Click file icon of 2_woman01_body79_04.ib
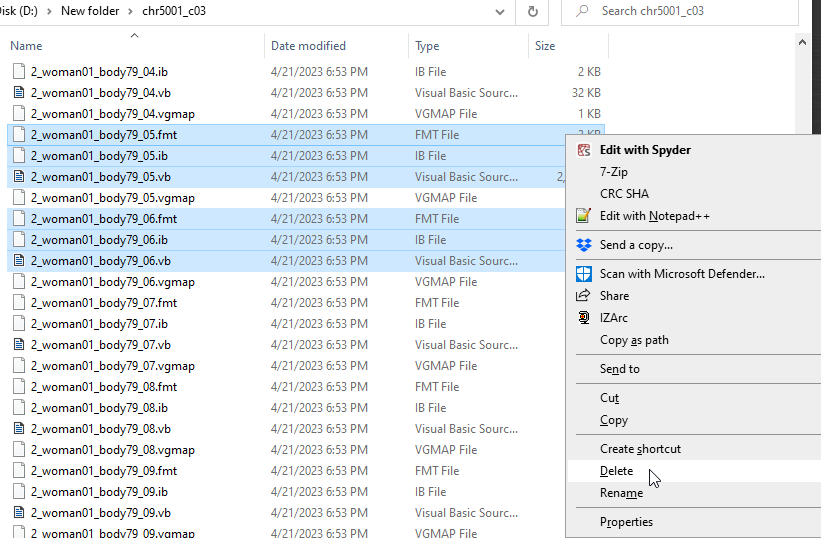Screen dimensions: 821x538 click(19, 72)
